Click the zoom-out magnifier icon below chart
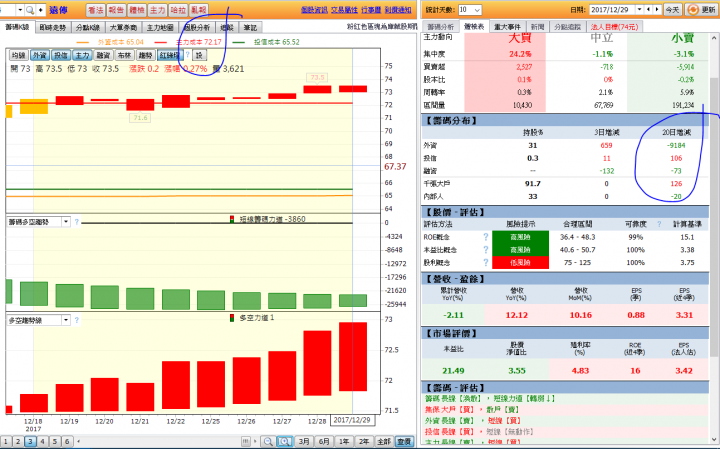Screen dimensions: 720x449 coord(268,442)
